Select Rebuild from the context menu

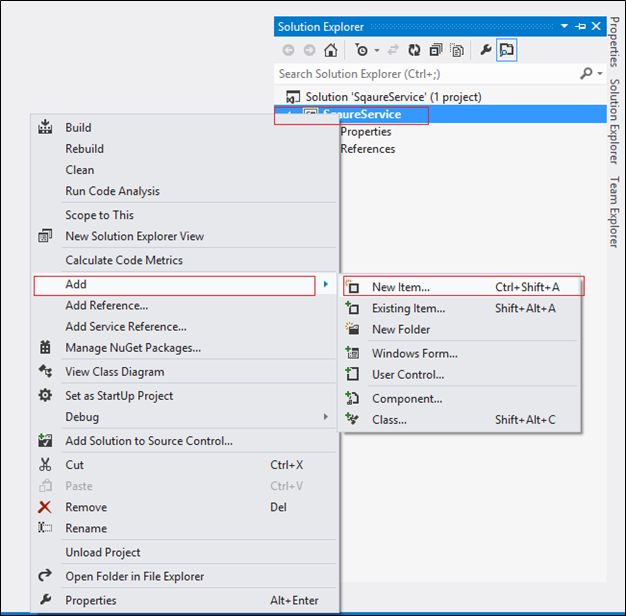point(85,149)
